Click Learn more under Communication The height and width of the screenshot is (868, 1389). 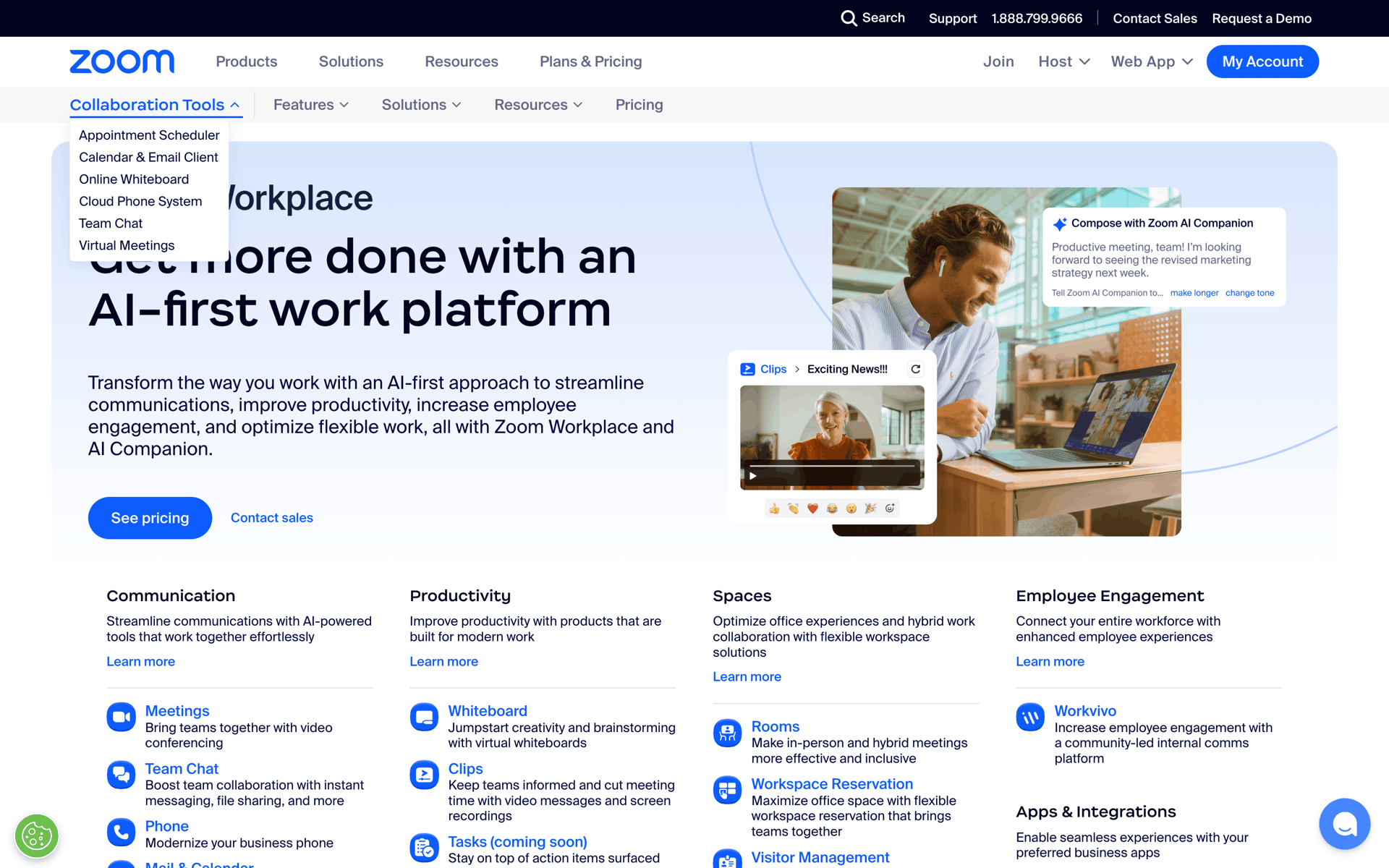click(140, 661)
